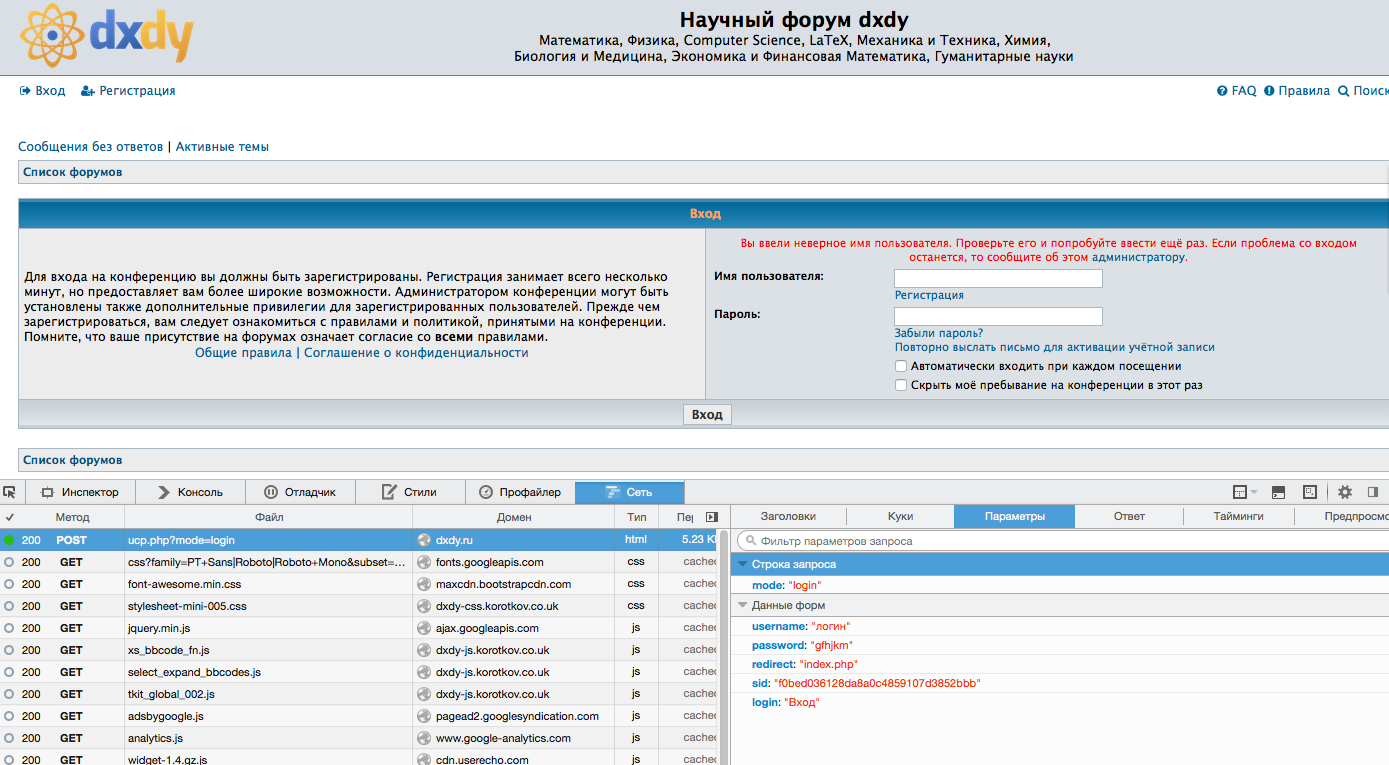This screenshot has width=1389, height=765.
Task: Open the frame selector dropdown icon
Action: click(x=1245, y=492)
